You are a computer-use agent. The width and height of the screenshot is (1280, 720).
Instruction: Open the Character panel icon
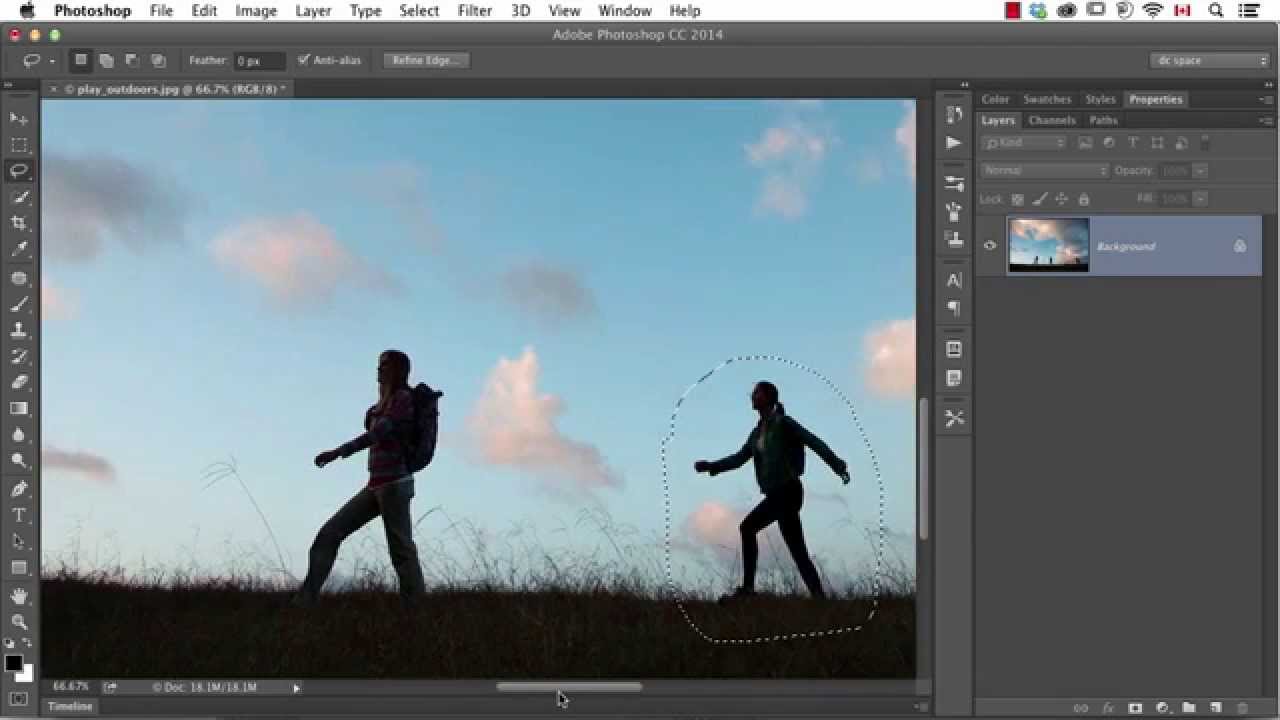click(x=954, y=281)
